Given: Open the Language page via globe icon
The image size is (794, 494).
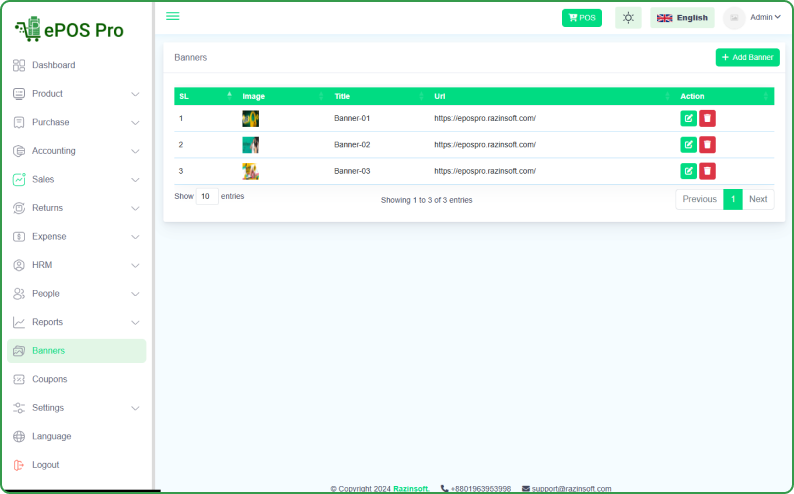Looking at the screenshot, I should (x=19, y=436).
